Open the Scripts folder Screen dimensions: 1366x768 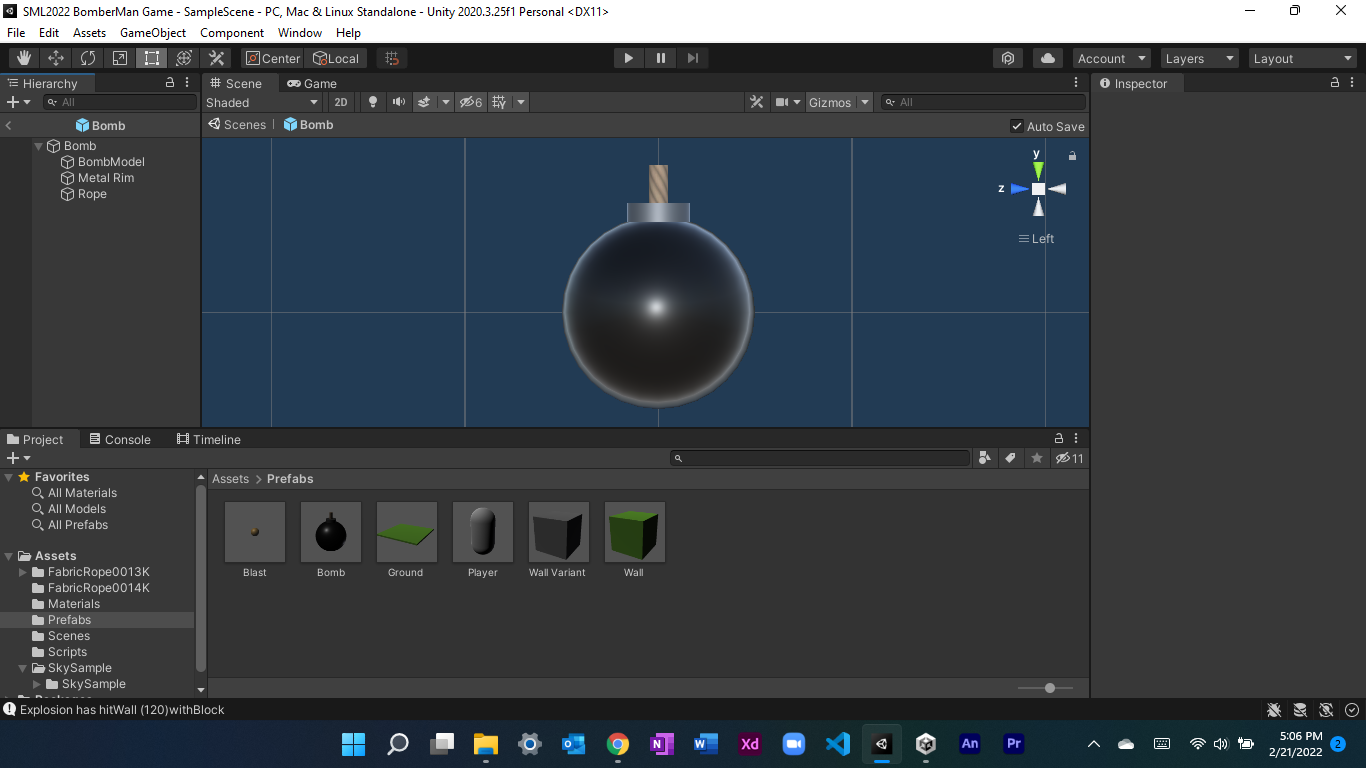[x=67, y=652]
